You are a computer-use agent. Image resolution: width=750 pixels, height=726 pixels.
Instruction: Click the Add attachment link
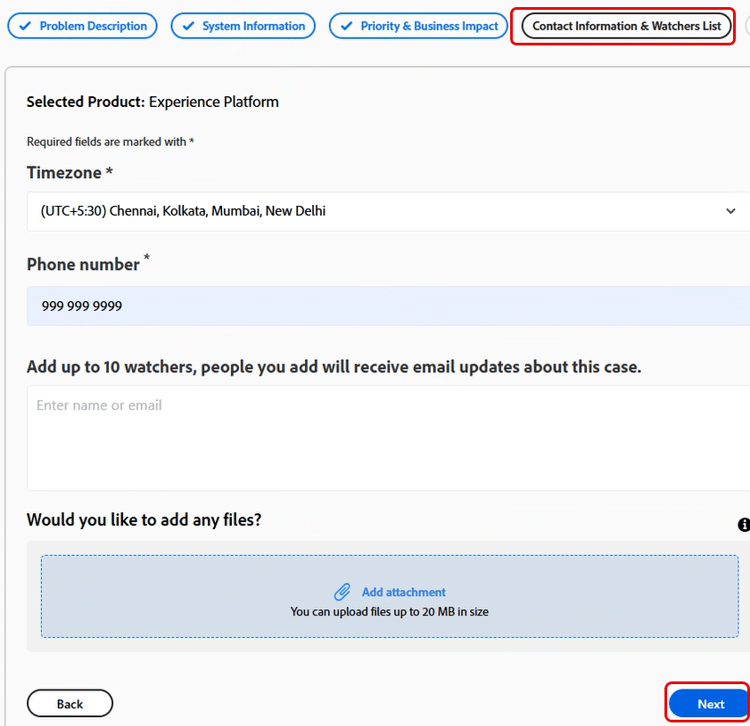click(403, 592)
